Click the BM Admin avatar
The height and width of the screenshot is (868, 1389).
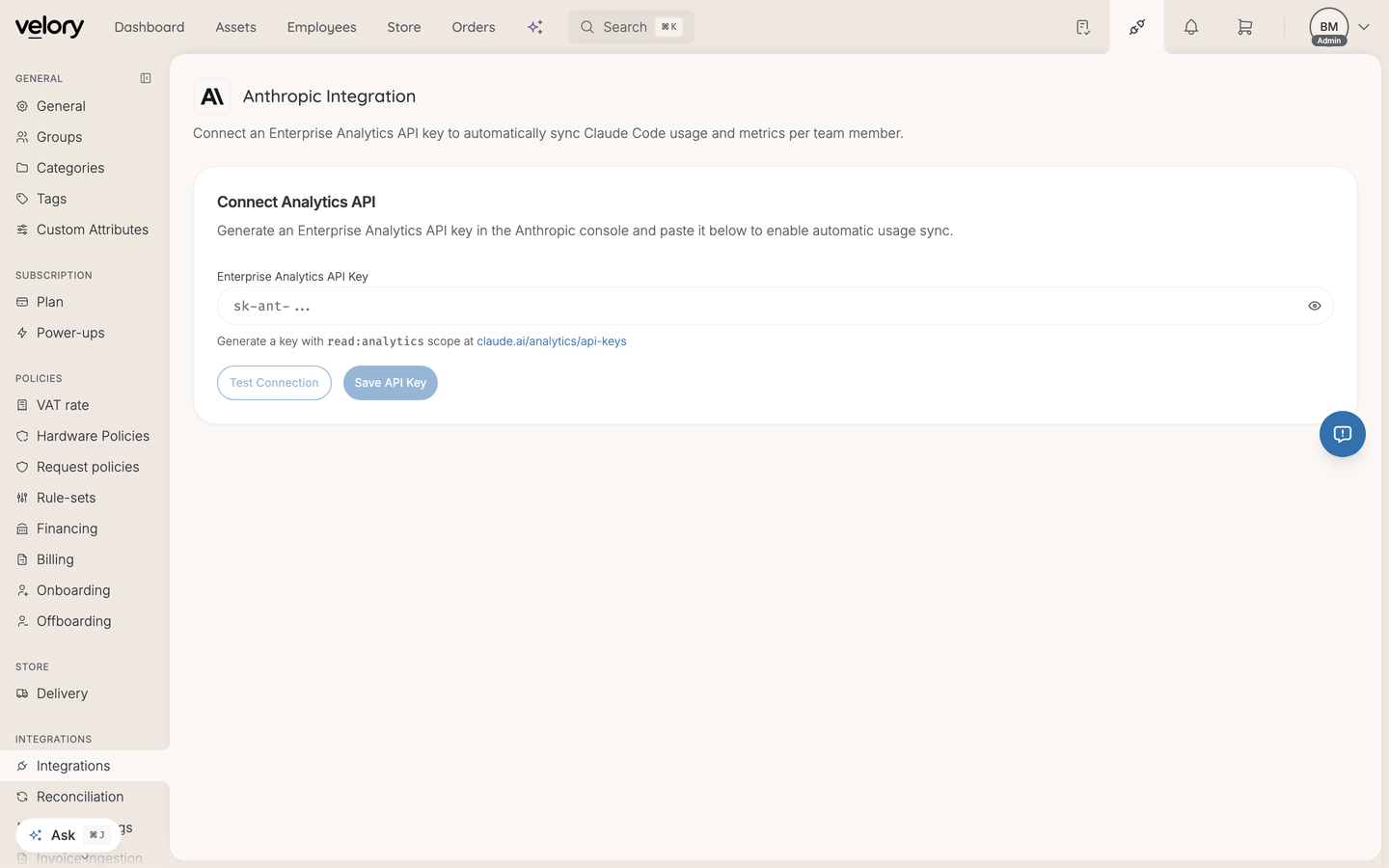(x=1329, y=27)
